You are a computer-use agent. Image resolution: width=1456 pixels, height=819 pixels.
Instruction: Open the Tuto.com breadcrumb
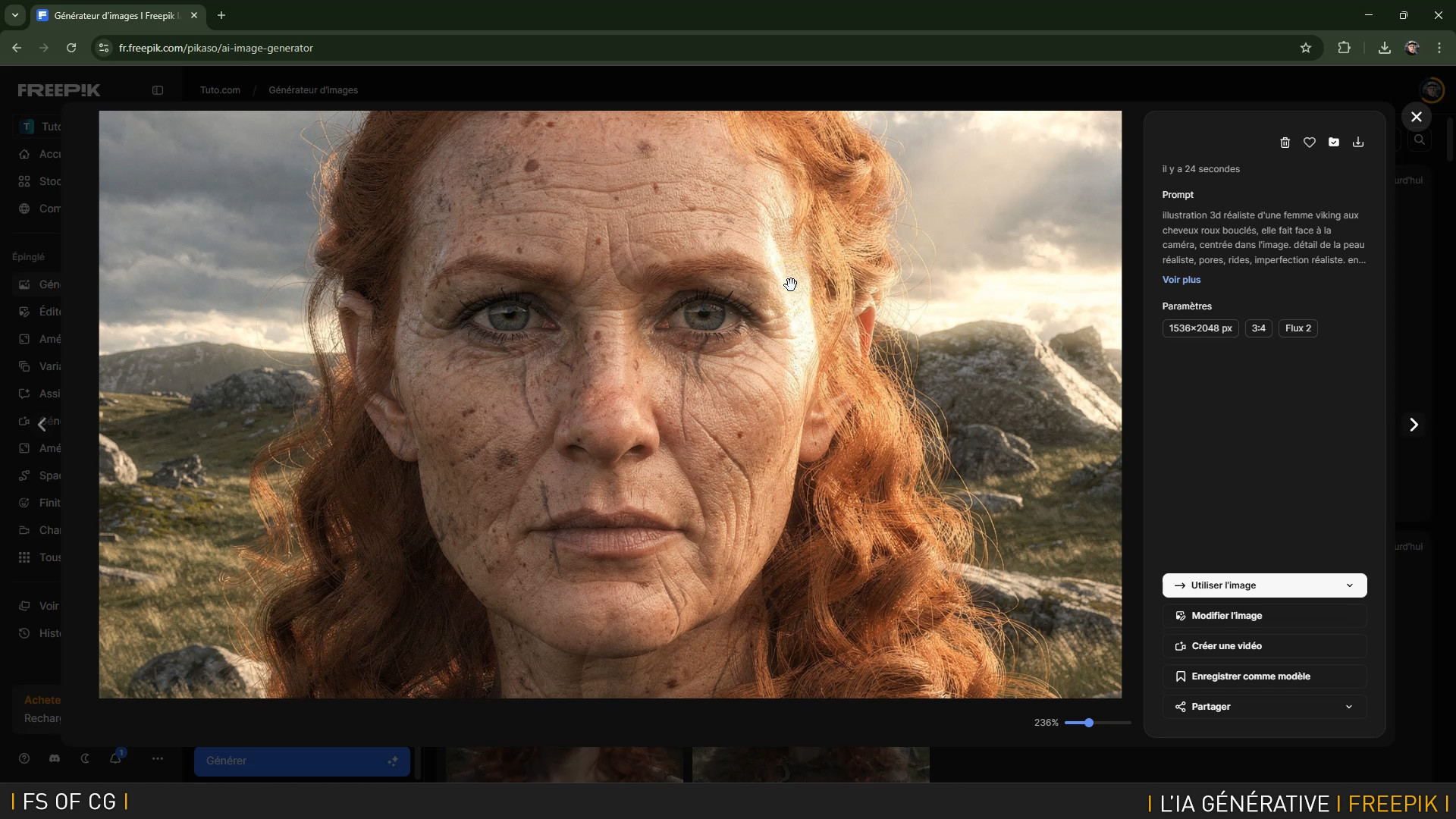220,90
